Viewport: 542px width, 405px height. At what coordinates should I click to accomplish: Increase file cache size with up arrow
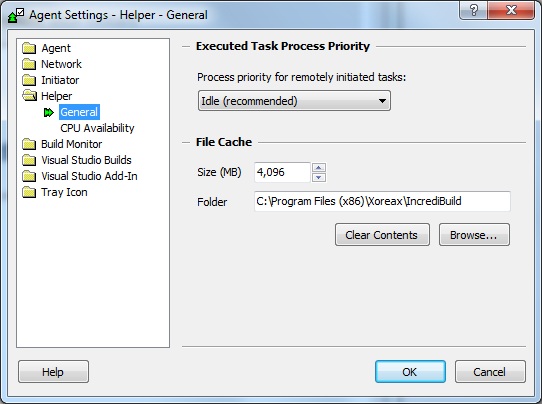pos(319,168)
